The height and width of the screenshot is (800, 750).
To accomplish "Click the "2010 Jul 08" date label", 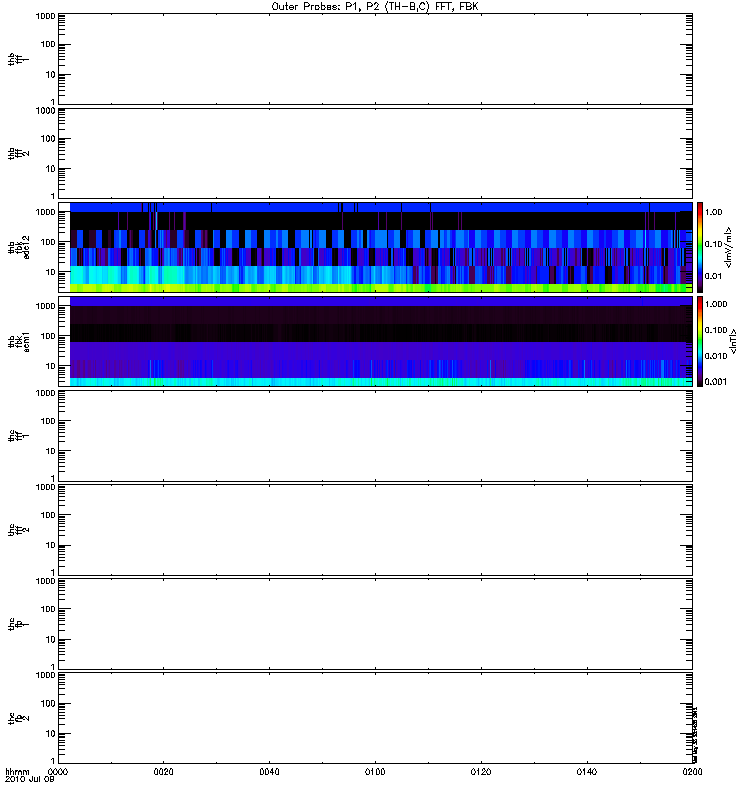I will [x=30, y=780].
